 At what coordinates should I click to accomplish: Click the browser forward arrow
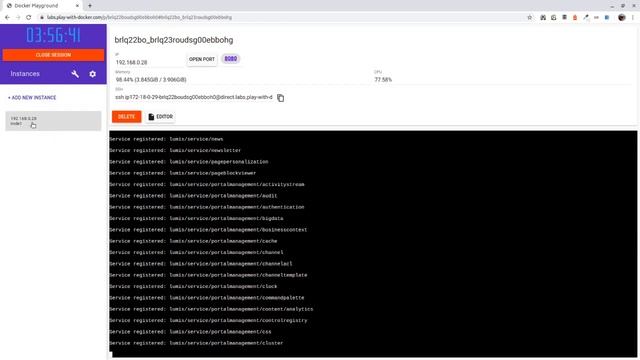tap(18, 17)
